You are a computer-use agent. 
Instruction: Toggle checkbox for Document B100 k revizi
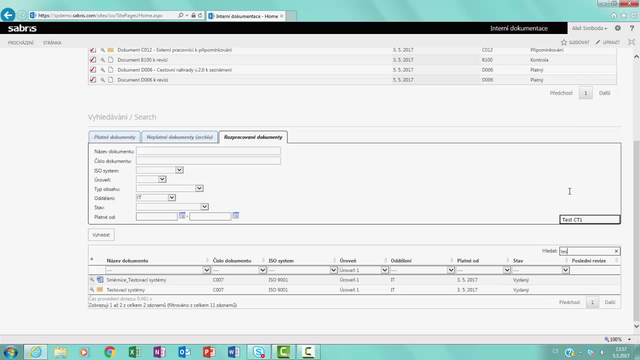tap(93, 60)
